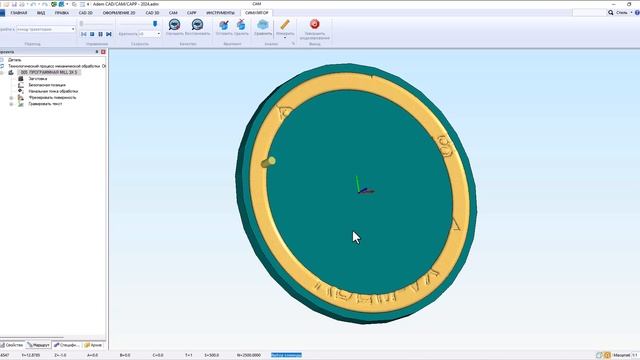Click the orange status bar icon

[607, 355]
